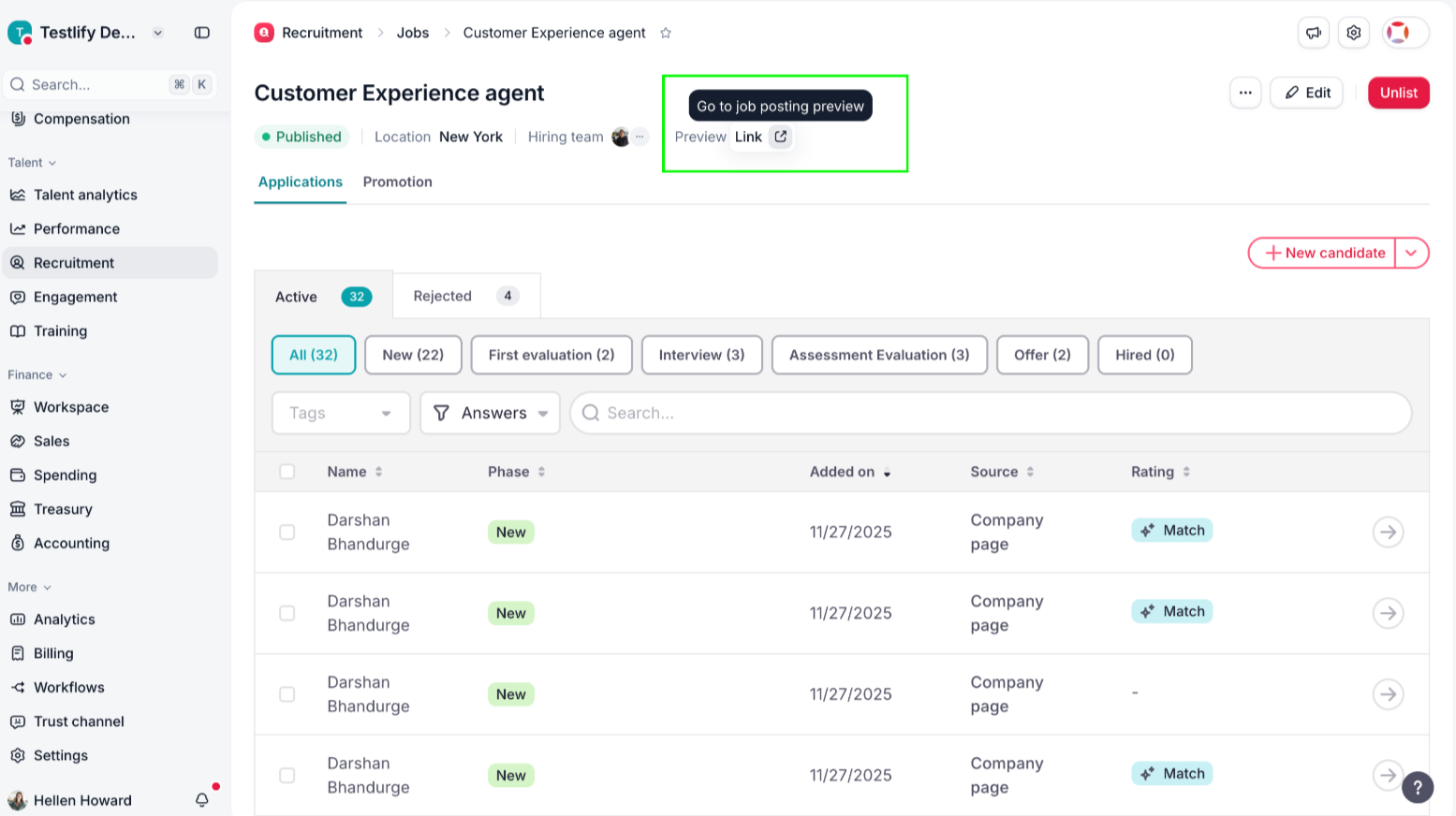Viewport: 1456px width, 816px height.
Task: Open the Answers filter dropdown
Action: click(x=490, y=413)
